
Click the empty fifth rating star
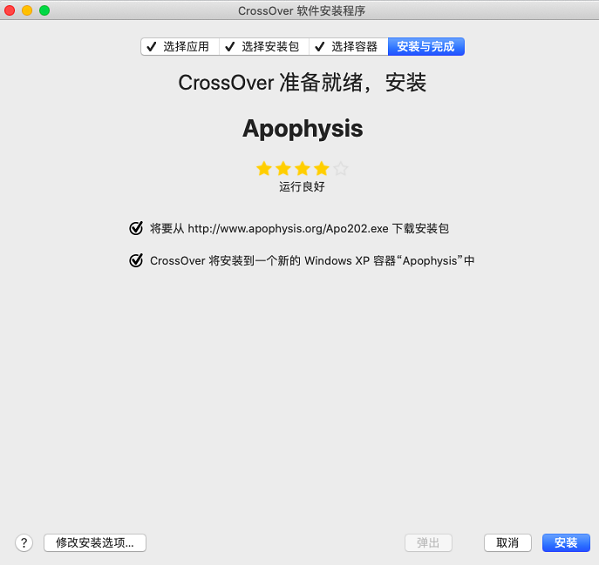pos(340,168)
